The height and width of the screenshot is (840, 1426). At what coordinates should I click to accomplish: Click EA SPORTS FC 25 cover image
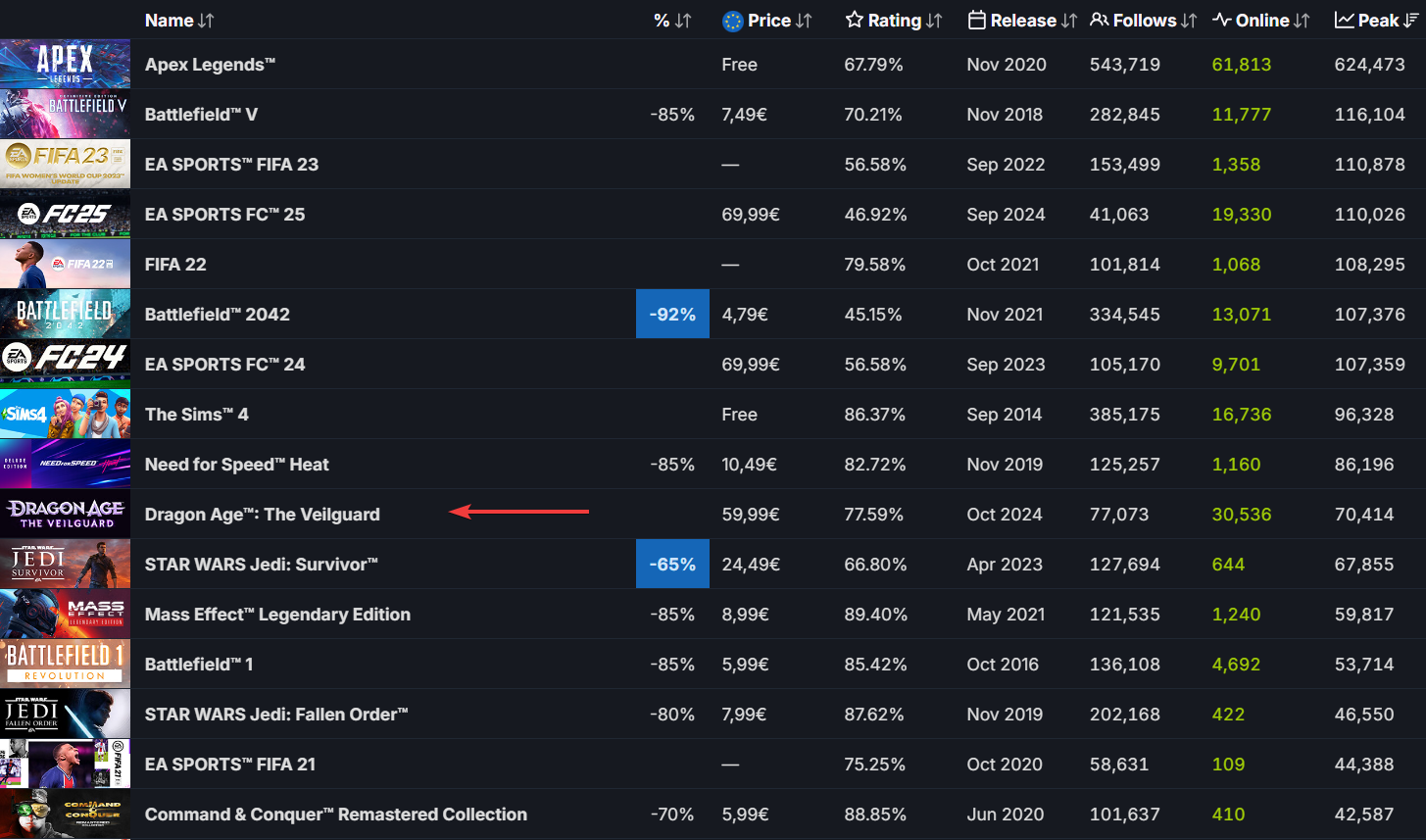coord(65,215)
